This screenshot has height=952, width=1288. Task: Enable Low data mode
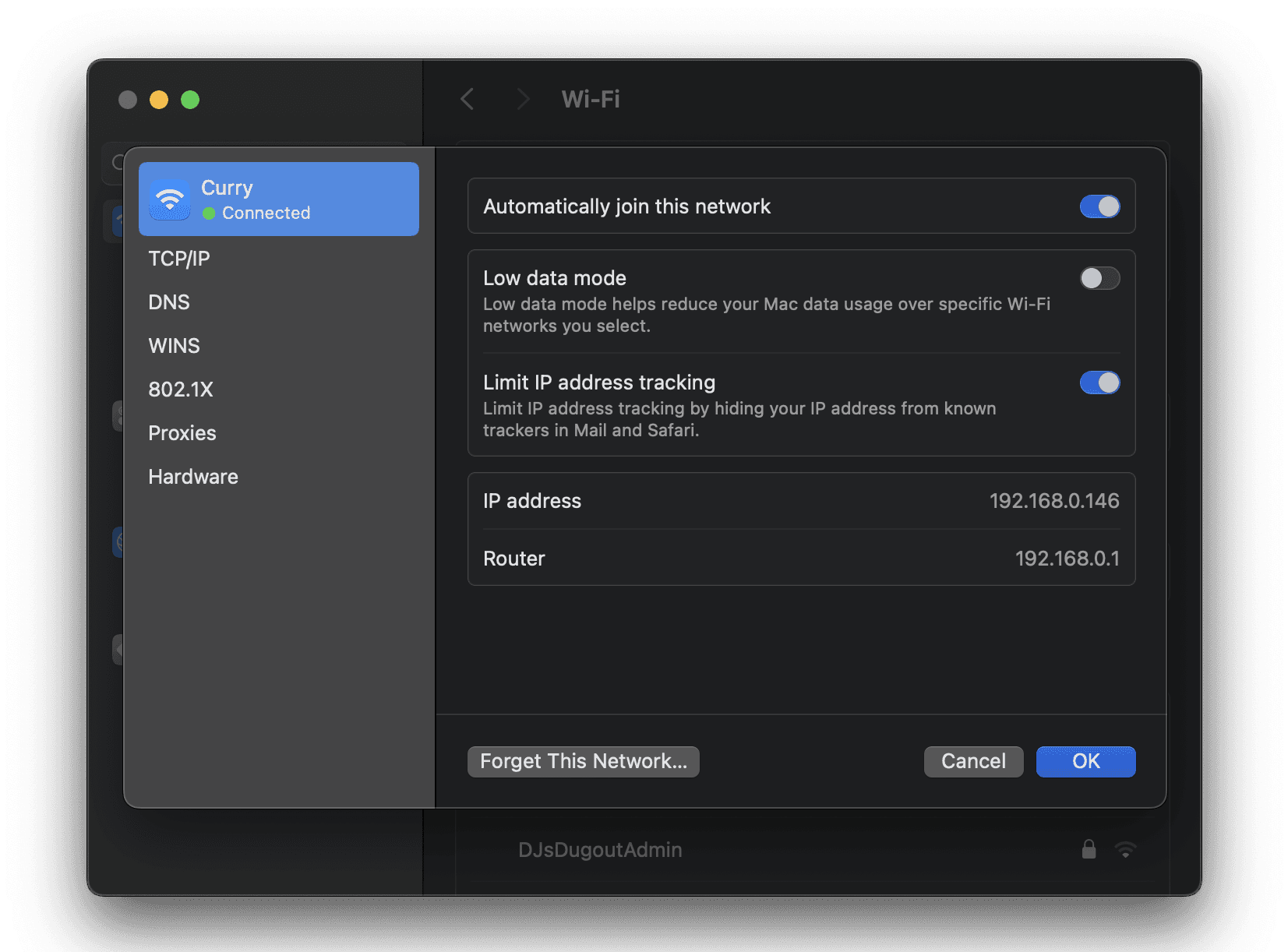(x=1100, y=278)
